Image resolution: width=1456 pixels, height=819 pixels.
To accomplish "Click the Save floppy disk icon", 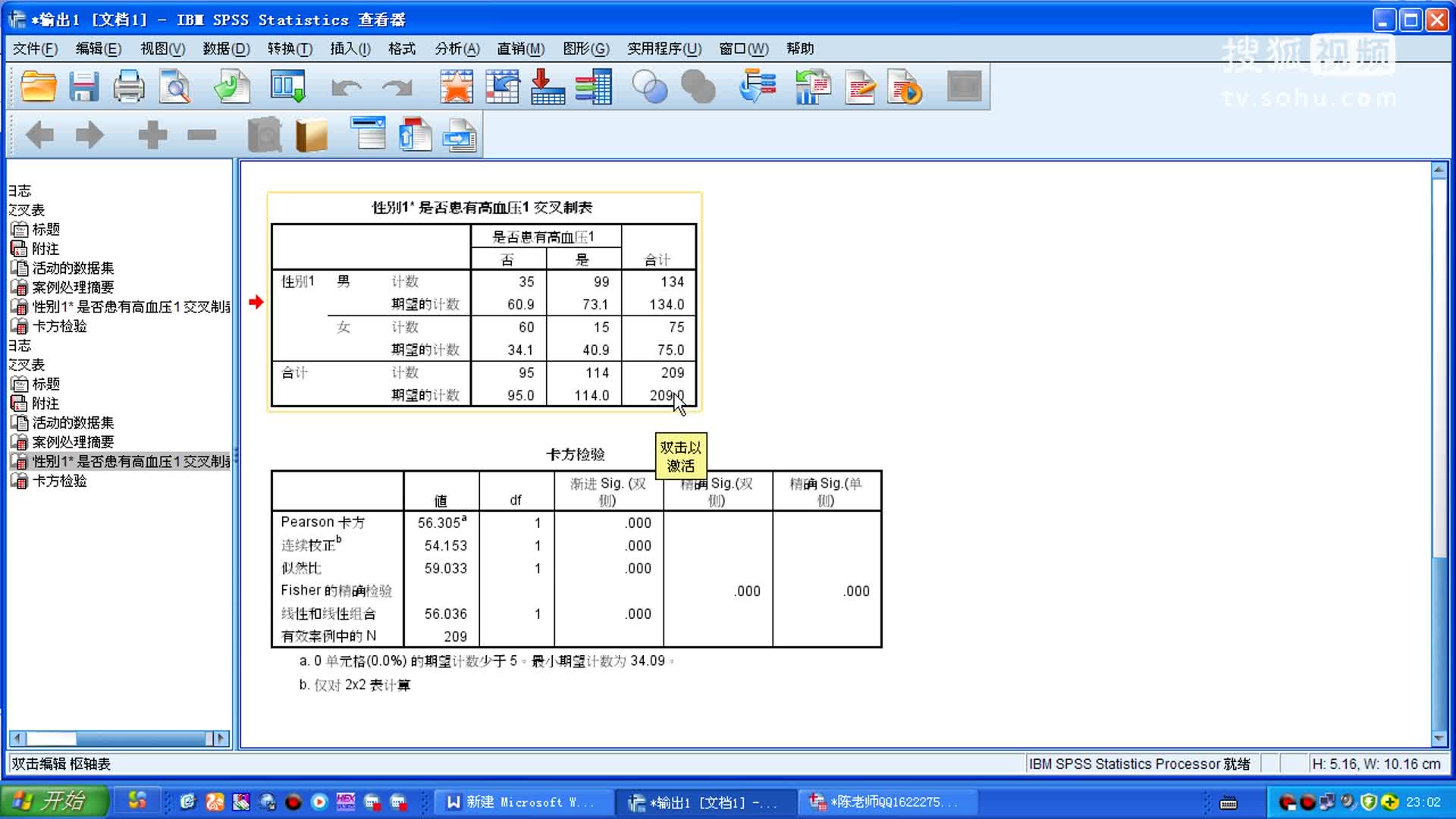I will (x=83, y=86).
